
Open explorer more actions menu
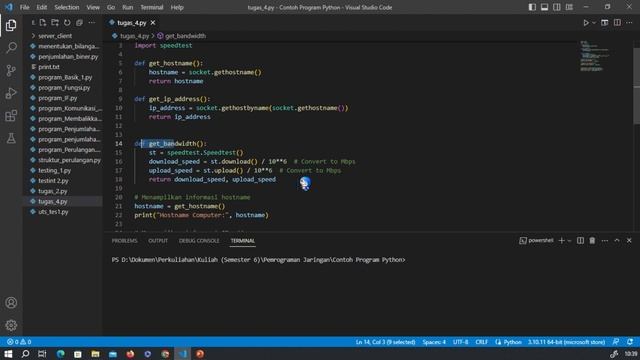tap(92, 23)
